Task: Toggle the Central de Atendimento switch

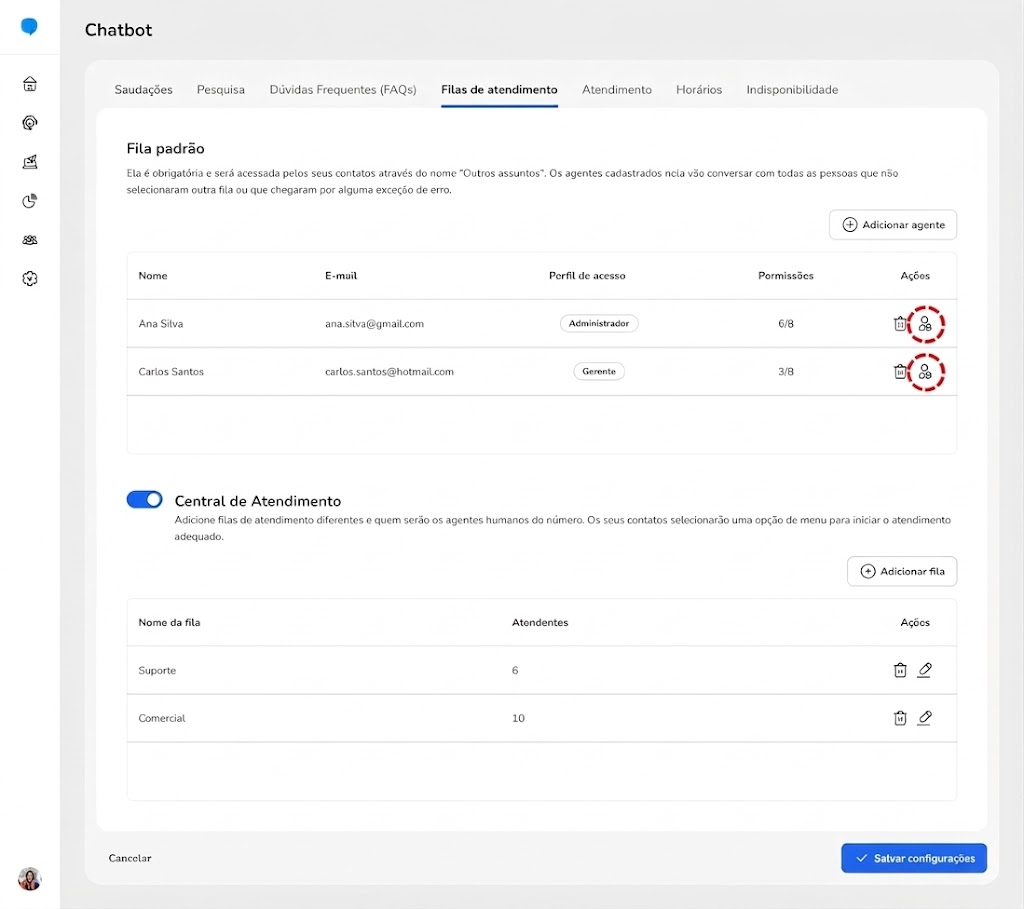Action: click(x=144, y=500)
